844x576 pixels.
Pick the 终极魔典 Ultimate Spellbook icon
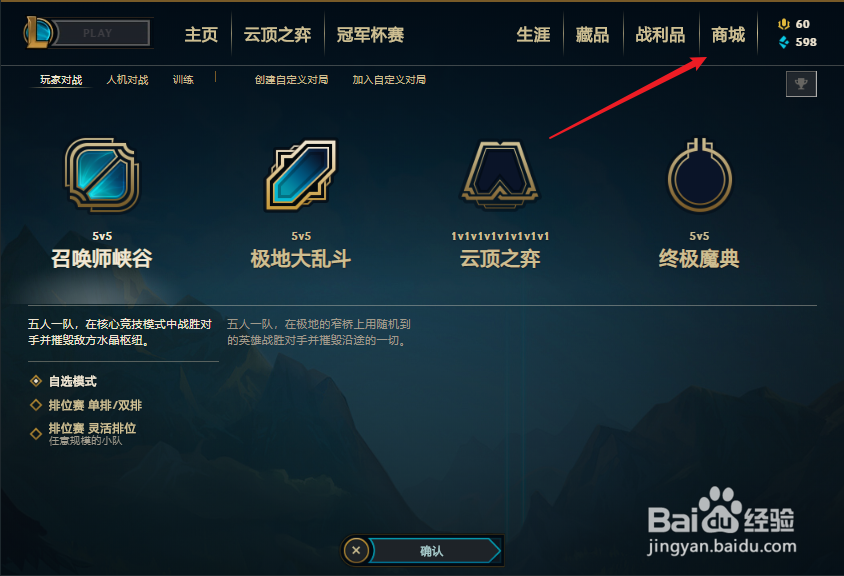[x=699, y=175]
